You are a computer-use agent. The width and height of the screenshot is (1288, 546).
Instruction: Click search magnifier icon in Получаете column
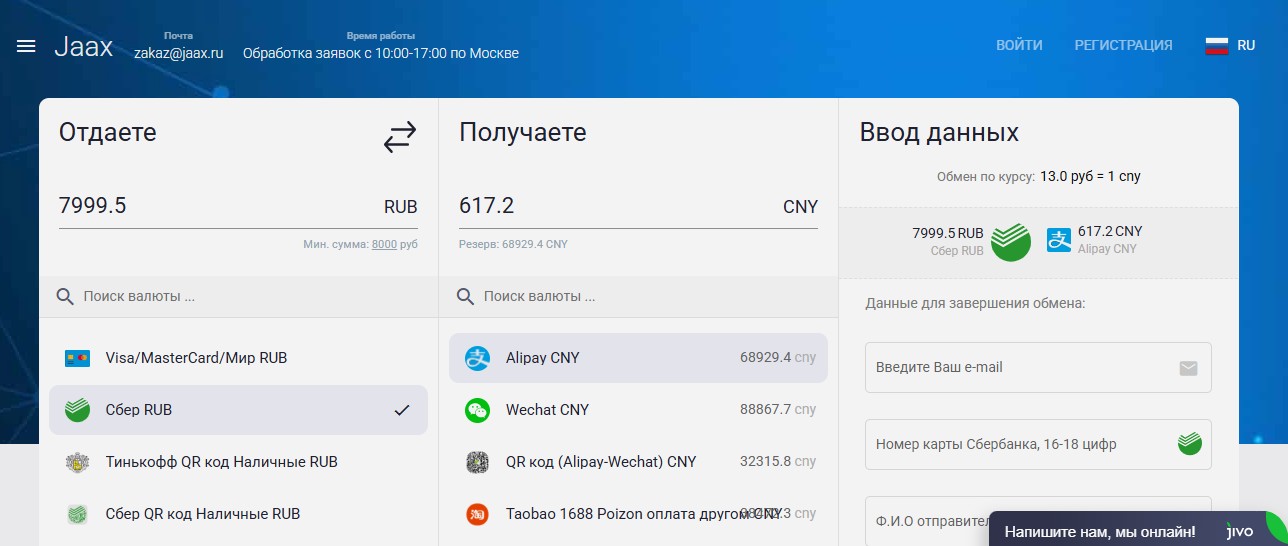pos(465,297)
